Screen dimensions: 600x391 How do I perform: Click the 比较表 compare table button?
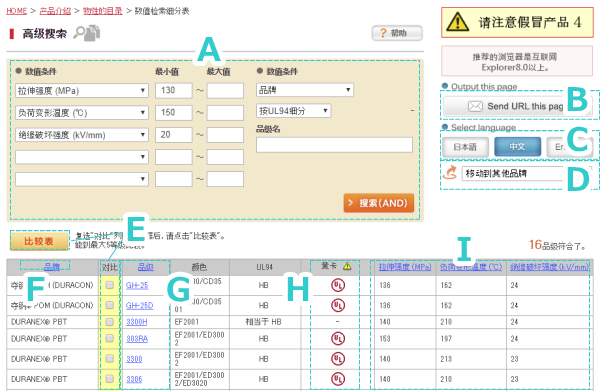[x=40, y=241]
